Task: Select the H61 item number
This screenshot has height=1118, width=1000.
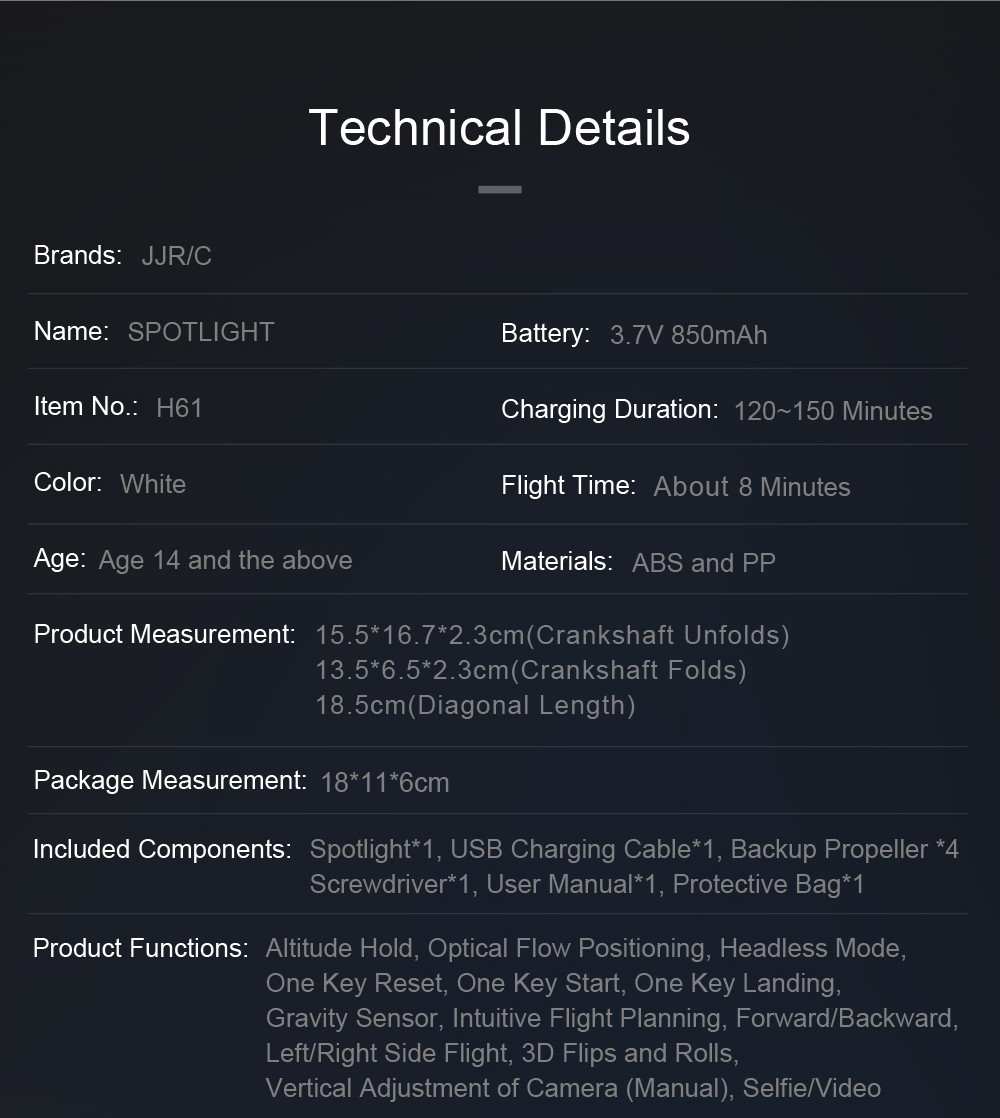Action: click(179, 408)
